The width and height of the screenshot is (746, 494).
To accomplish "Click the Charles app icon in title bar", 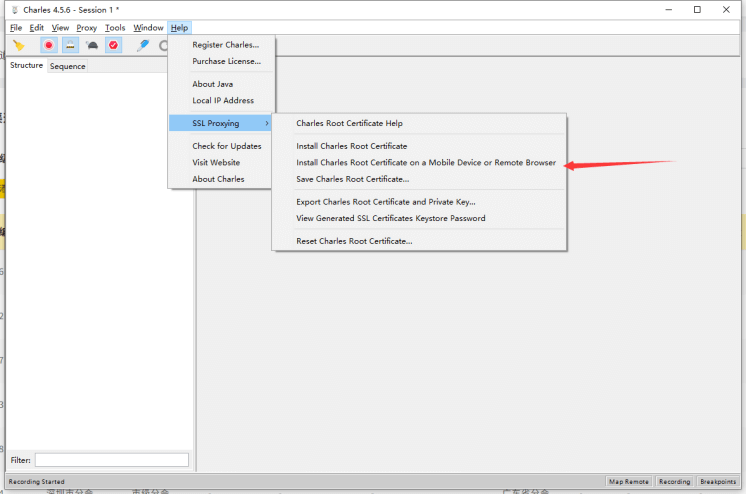I will pyautogui.click(x=14, y=10).
